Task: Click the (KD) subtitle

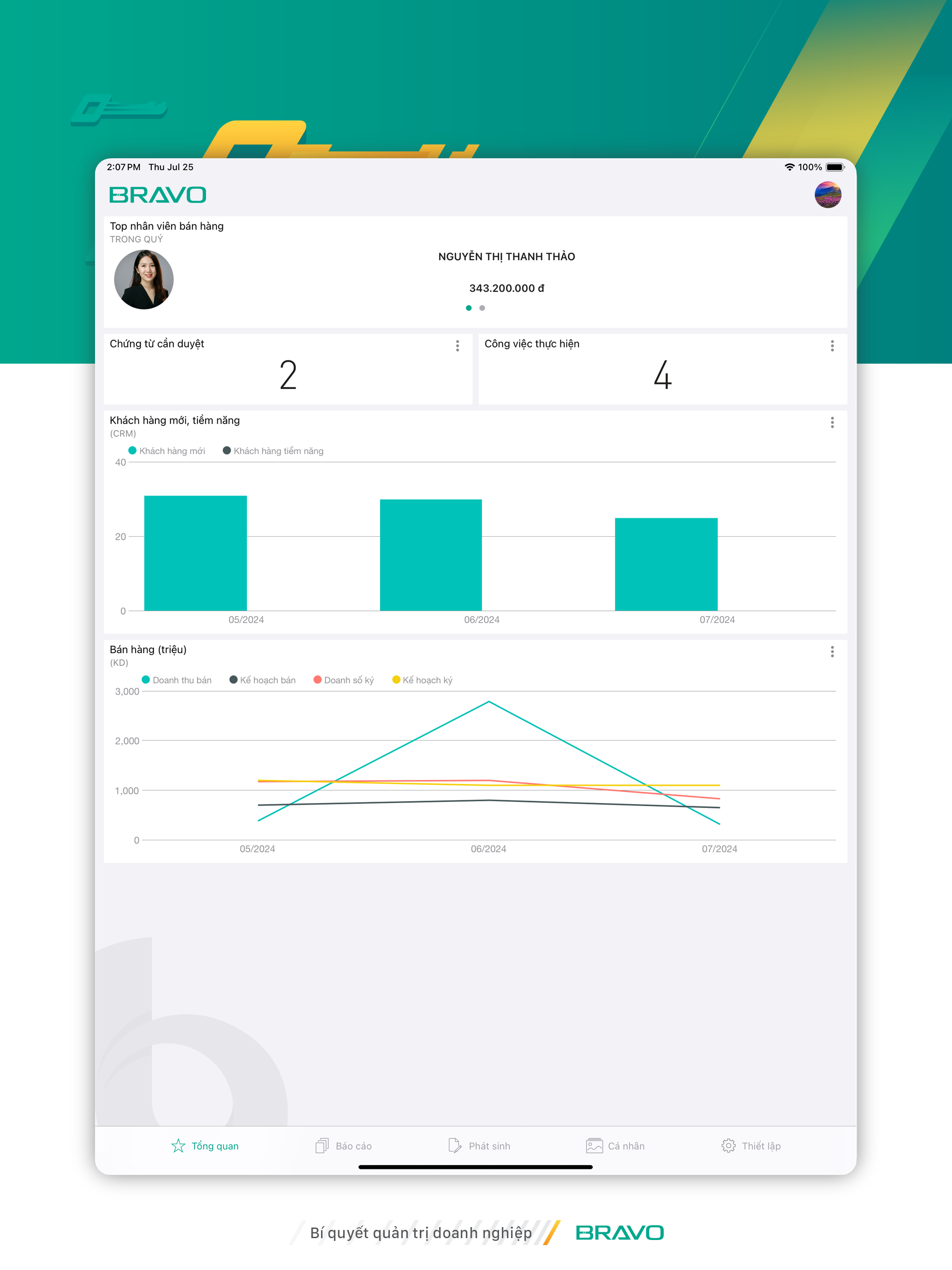Action: [119, 663]
